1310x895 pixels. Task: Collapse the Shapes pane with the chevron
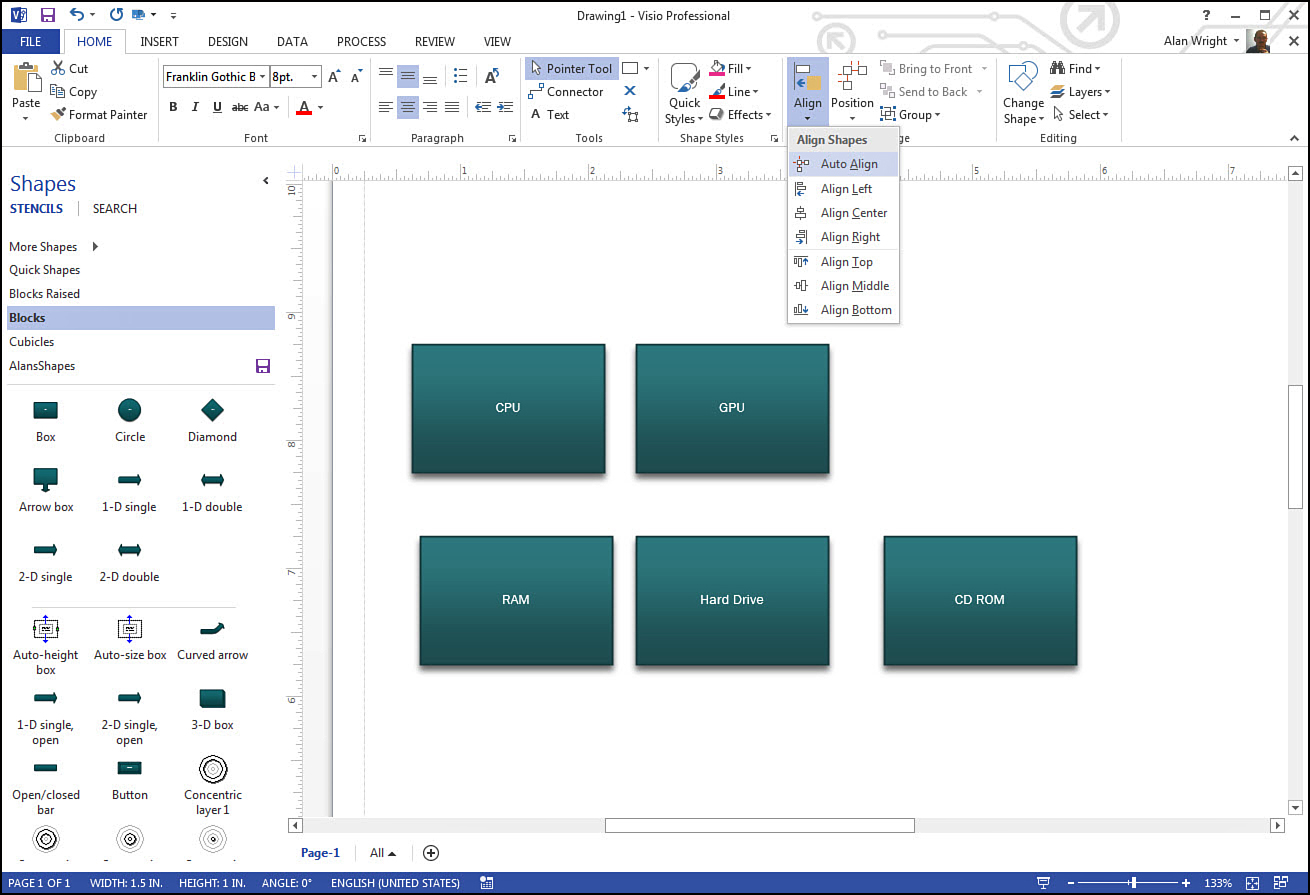pyautogui.click(x=265, y=181)
